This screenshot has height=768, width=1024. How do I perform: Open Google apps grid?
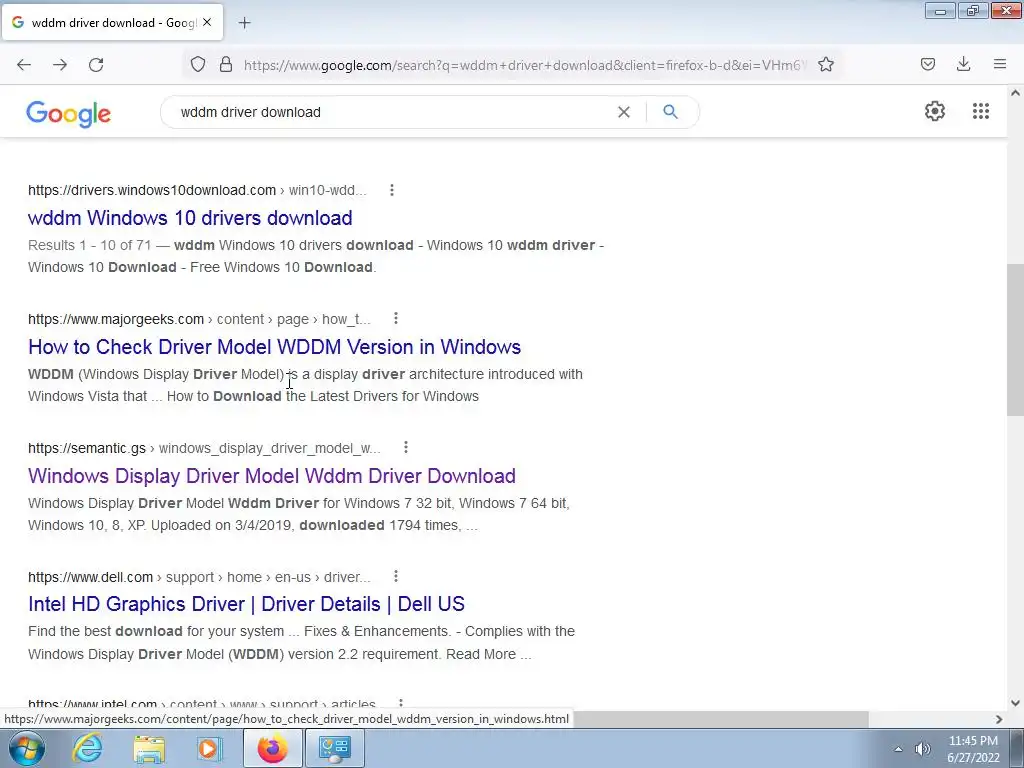point(981,111)
